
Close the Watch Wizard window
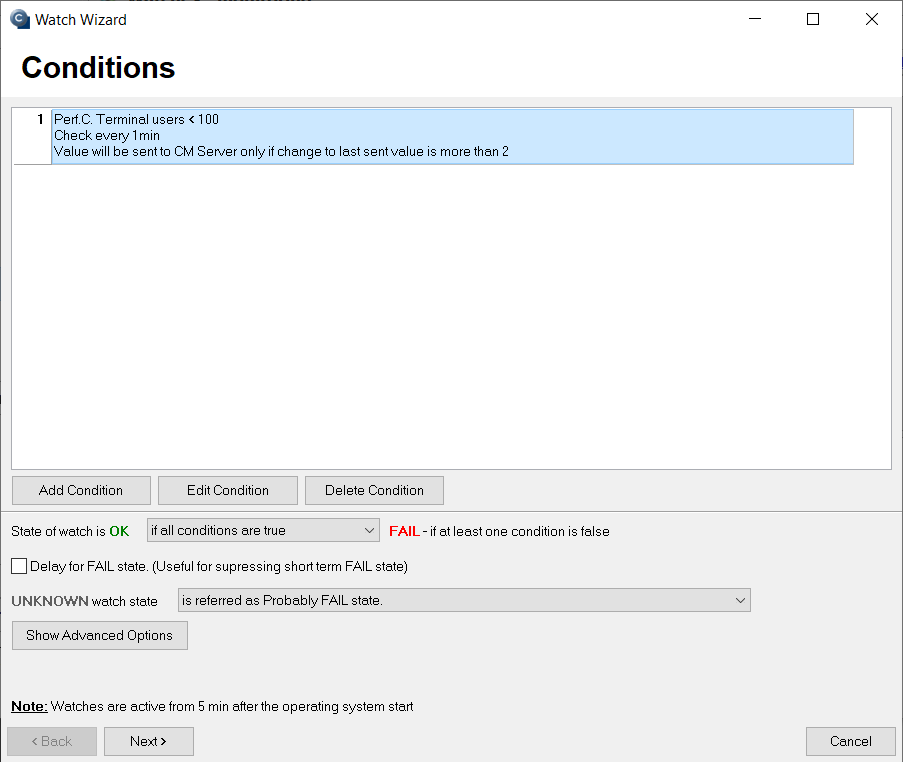[x=872, y=19]
